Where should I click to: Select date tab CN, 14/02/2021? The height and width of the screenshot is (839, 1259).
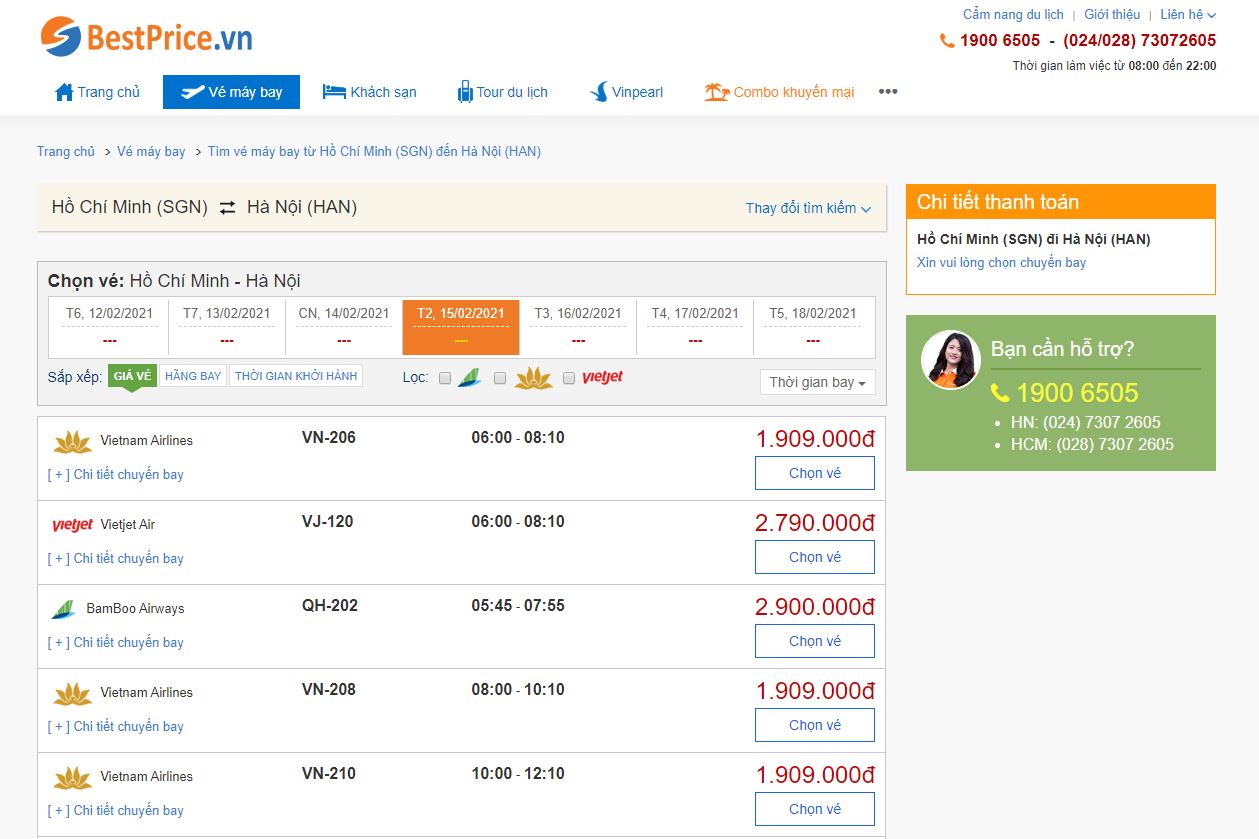[344, 327]
